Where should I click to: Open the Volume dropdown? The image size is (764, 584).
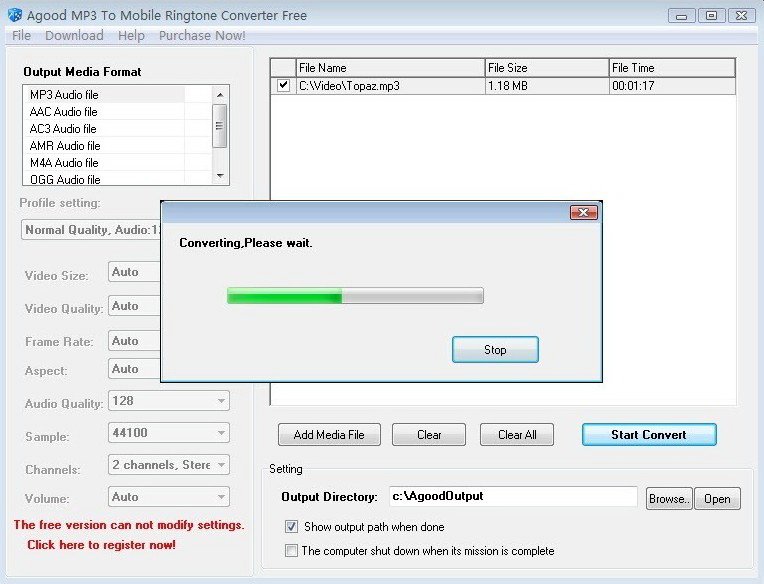[169, 497]
